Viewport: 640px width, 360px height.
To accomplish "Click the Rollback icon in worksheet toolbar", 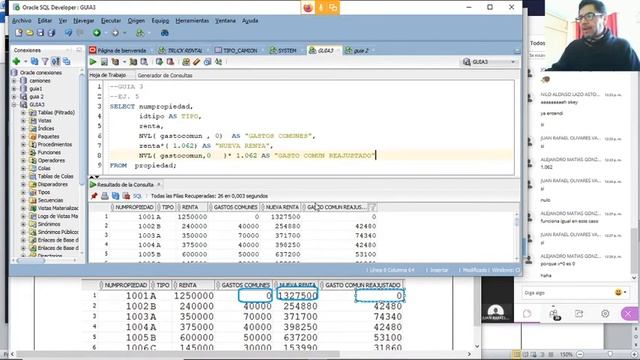I will tap(170, 62).
